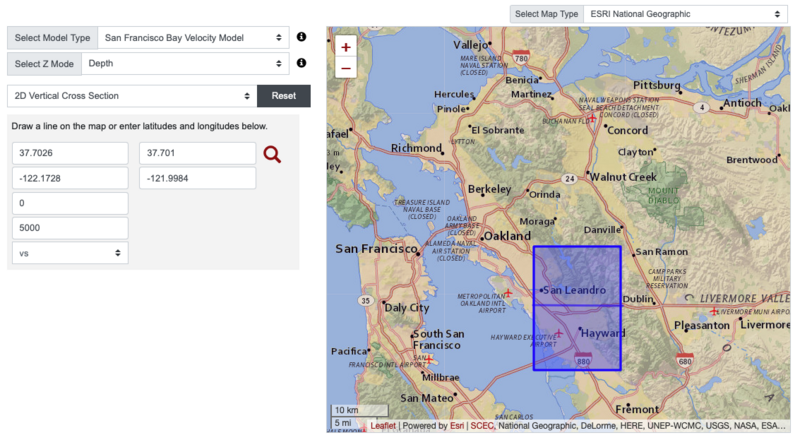Click the Interstate 880 shield on map
The height and width of the screenshot is (440, 800).
pyautogui.click(x=583, y=359)
